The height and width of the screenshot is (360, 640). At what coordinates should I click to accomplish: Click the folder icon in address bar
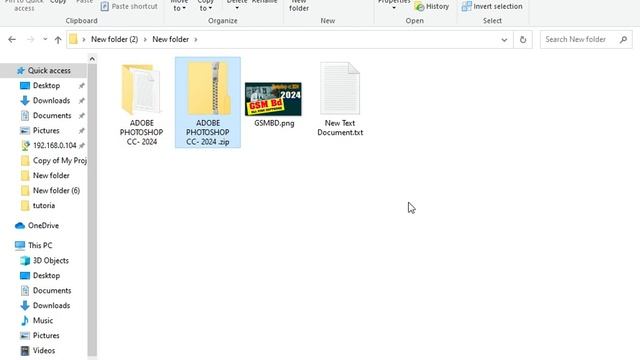(73, 39)
